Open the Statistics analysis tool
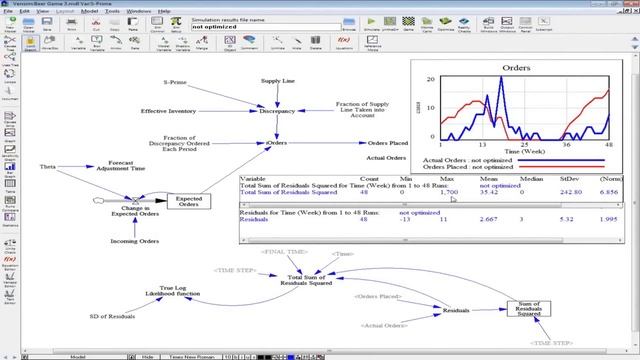Image resolution: width=640 pixels, height=360 pixels. (10, 220)
